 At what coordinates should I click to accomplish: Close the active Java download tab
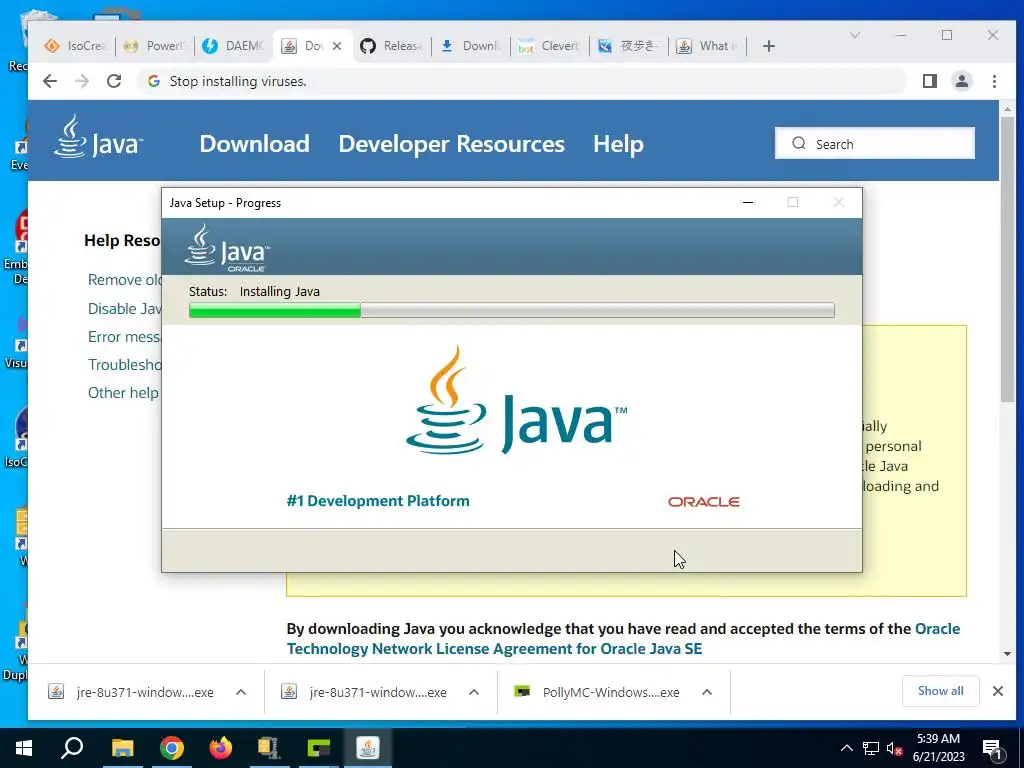[337, 46]
